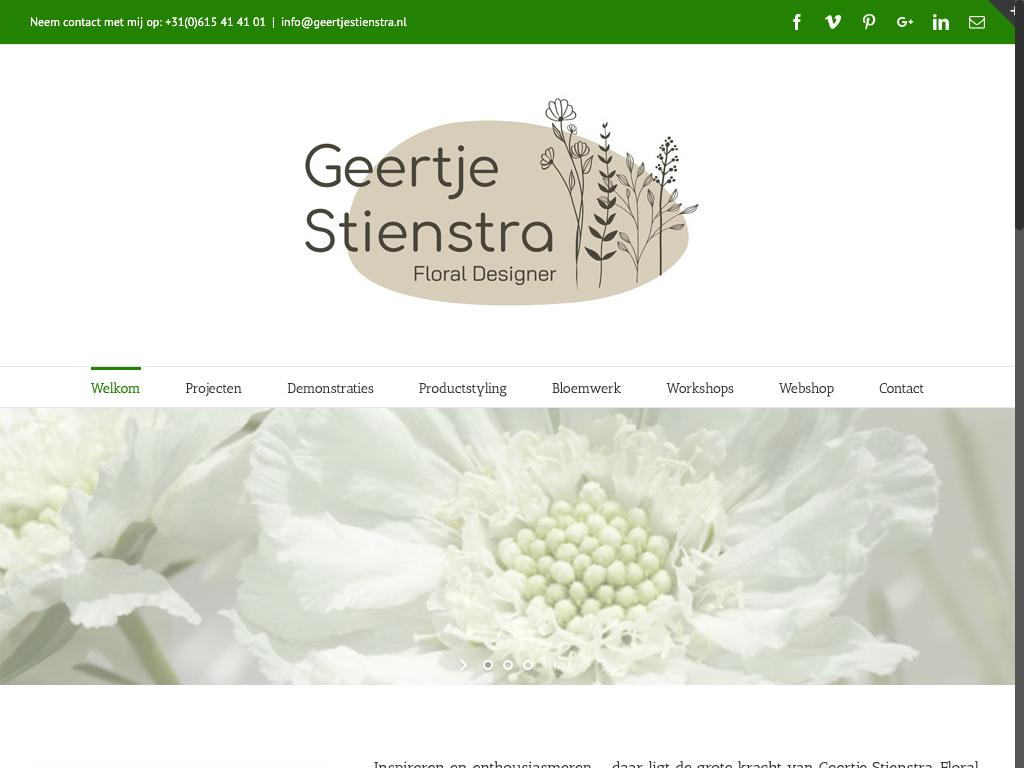1024x768 pixels.
Task: Select the first slide dot
Action: click(x=488, y=664)
